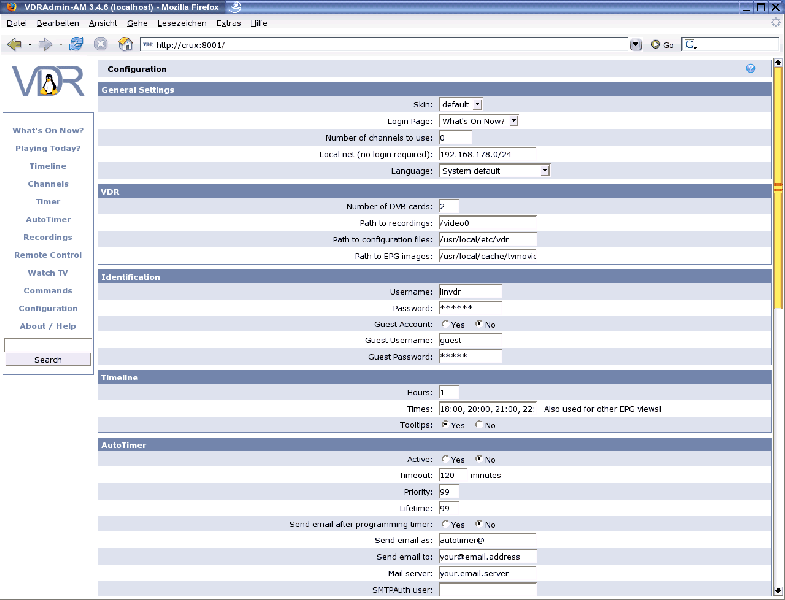Open the help icon beside the Configuration heading
The width and height of the screenshot is (785, 600).
pyautogui.click(x=750, y=69)
